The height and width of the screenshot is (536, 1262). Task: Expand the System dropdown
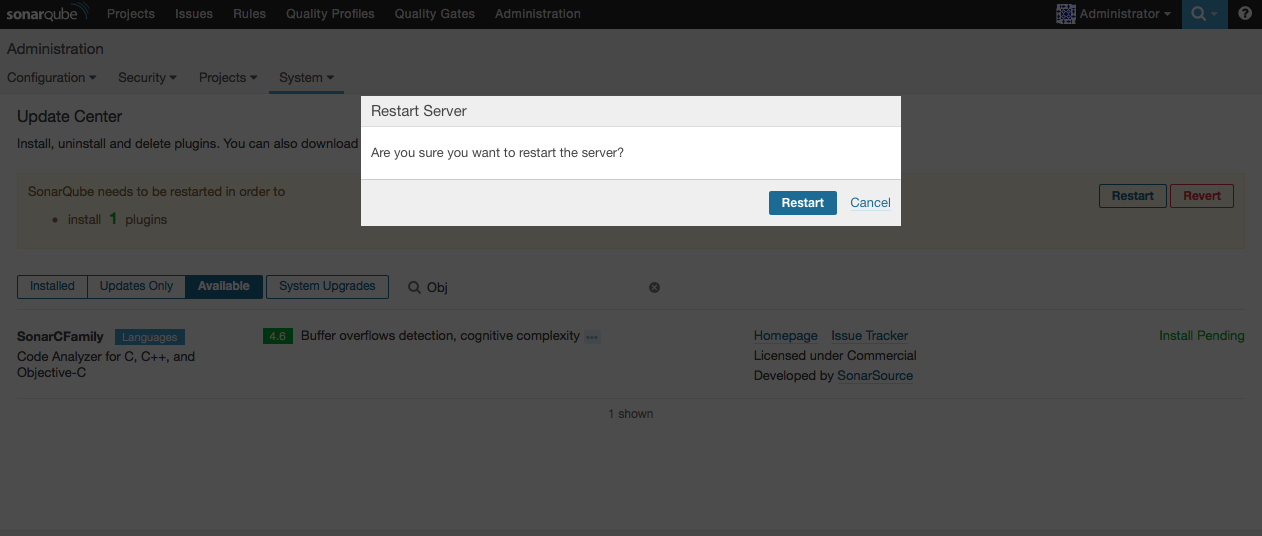pos(306,77)
